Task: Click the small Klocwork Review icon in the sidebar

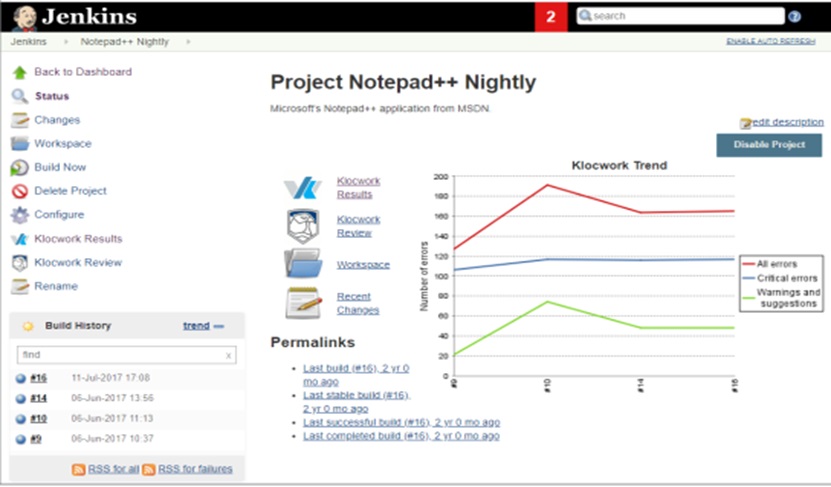Action: (x=20, y=263)
